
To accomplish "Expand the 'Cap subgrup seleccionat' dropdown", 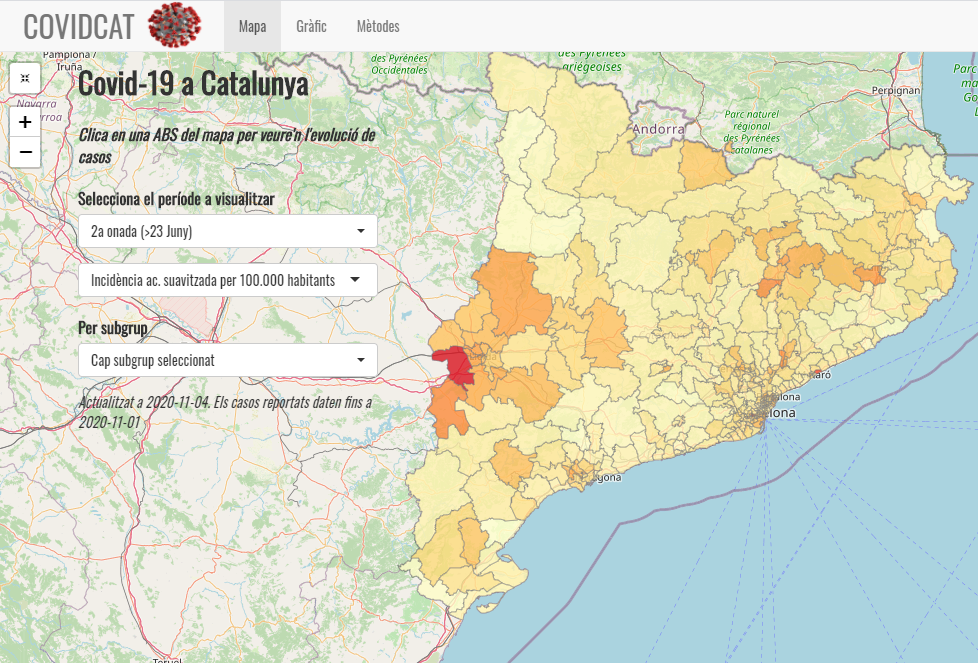I will click(227, 360).
